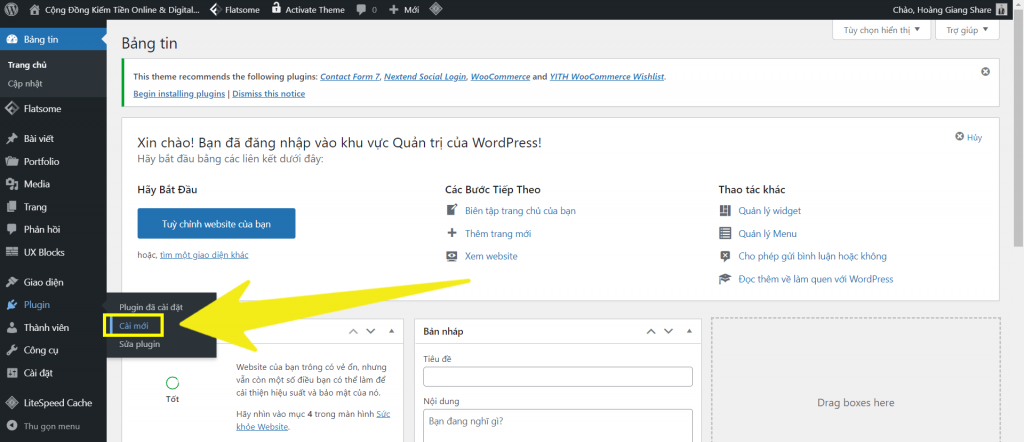Select Trang chủ submenu item
Viewport: 1024px width, 442px height.
tap(27, 65)
